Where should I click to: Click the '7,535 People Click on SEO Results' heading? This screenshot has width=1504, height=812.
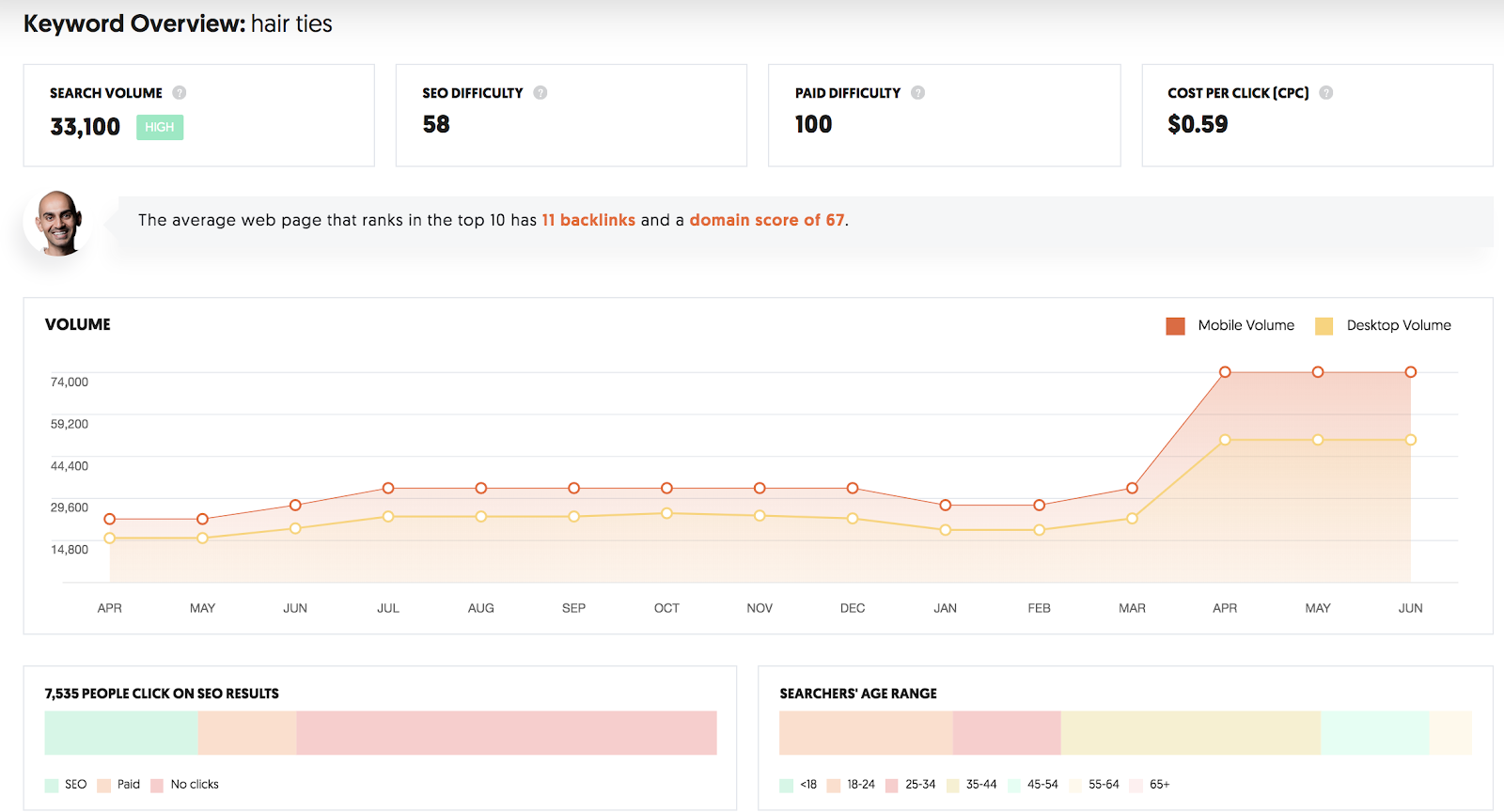click(x=162, y=694)
